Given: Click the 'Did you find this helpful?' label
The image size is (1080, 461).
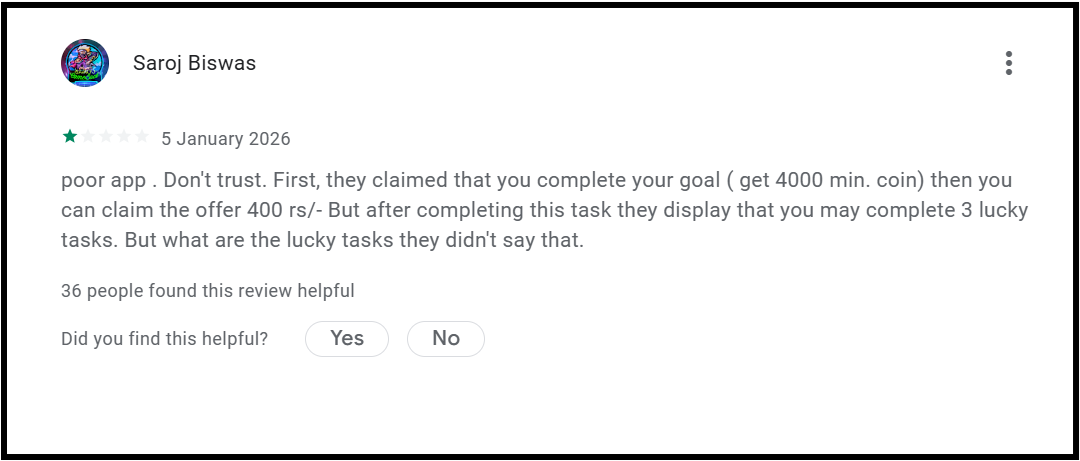Looking at the screenshot, I should 164,339.
